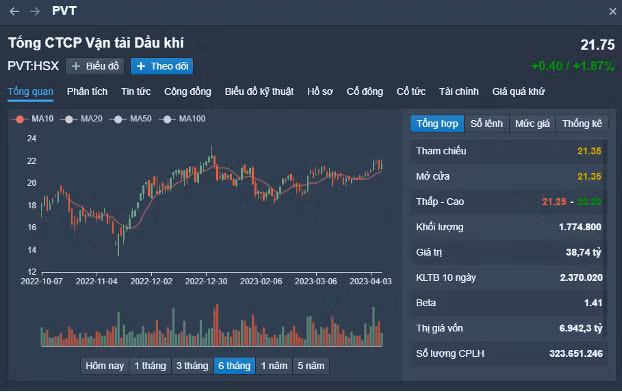This screenshot has height=392, width=622.
Task: Add PVT to chart with Biểu đồ button
Action: point(95,66)
